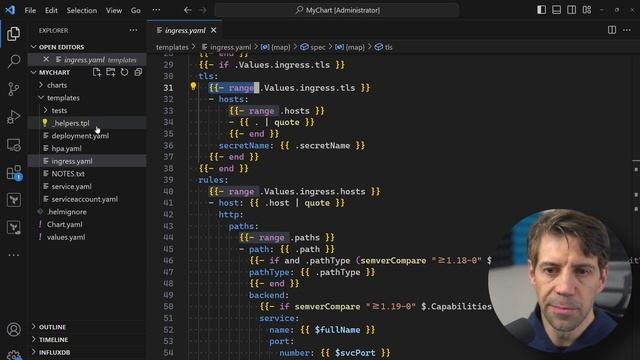640x360 pixels.
Task: Open Run and Debug view
Action: click(13, 117)
